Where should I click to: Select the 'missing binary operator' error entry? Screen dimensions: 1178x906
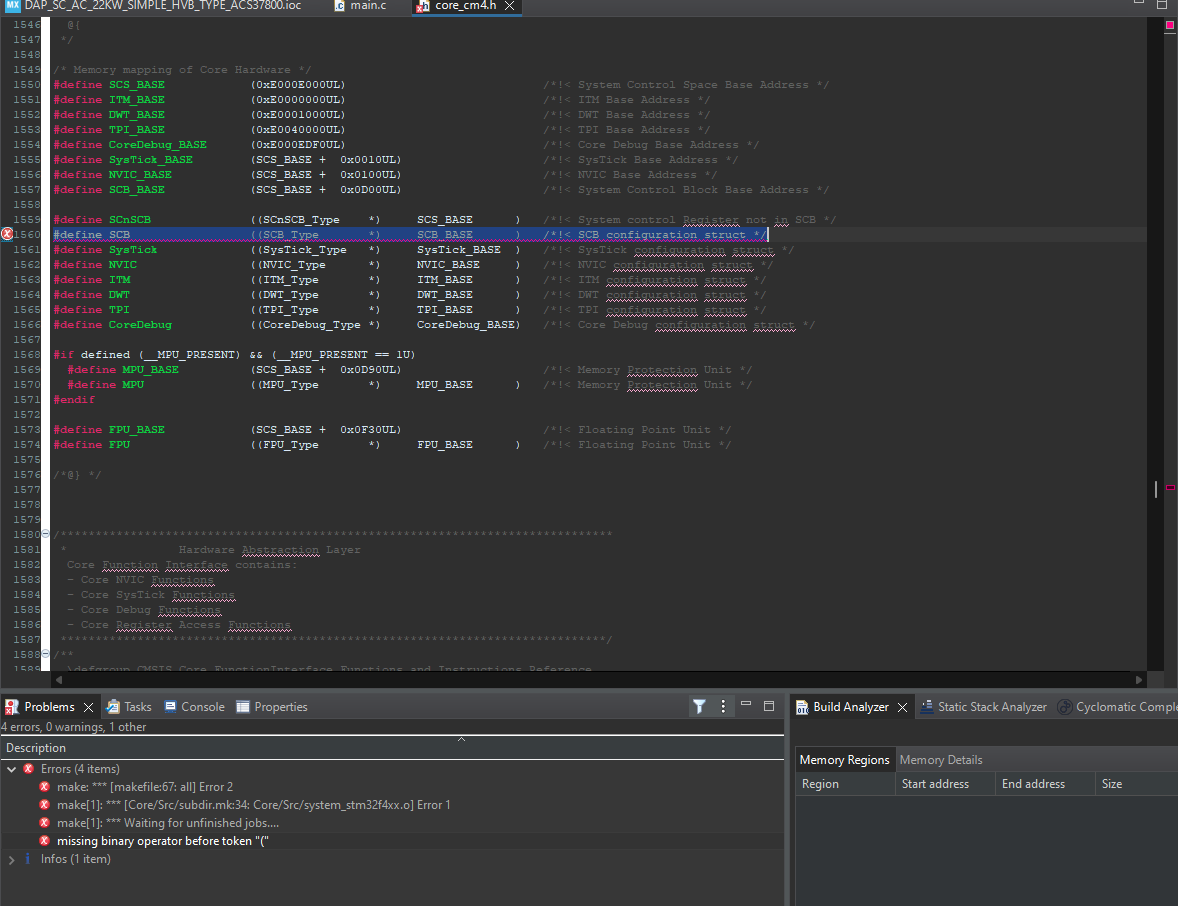162,841
